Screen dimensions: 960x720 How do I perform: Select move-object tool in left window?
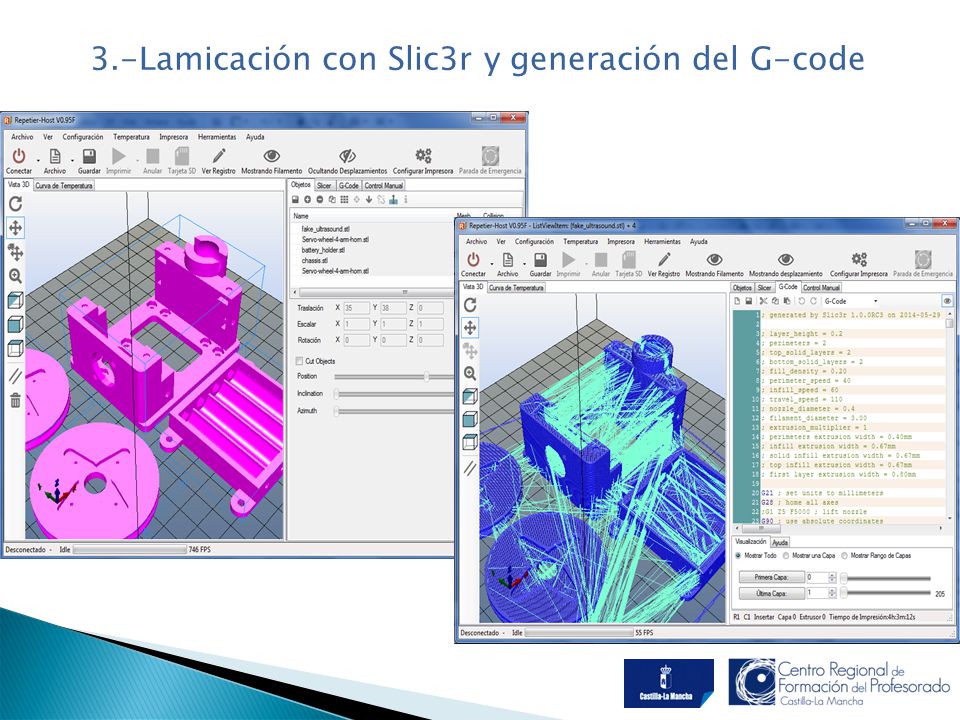click(x=15, y=252)
